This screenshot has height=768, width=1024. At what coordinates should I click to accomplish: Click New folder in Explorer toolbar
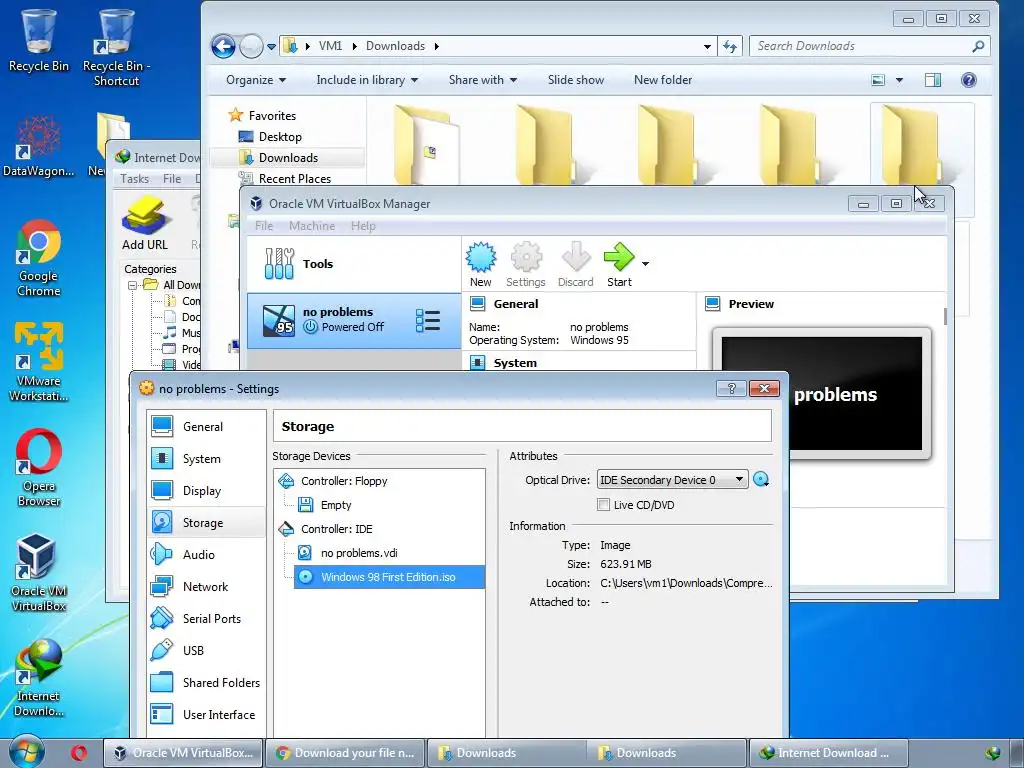[663, 80]
